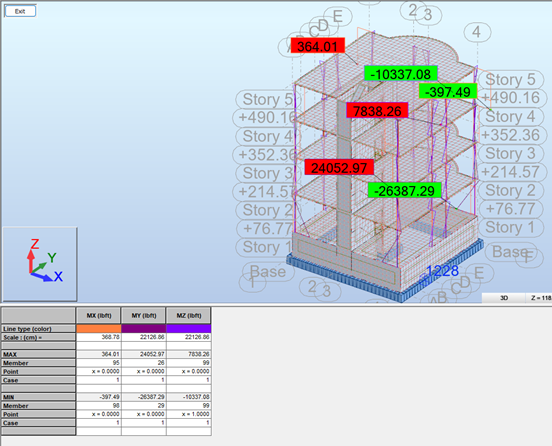Select the green -10337.08 value label
Screen dimensions: 552x446
(401, 74)
